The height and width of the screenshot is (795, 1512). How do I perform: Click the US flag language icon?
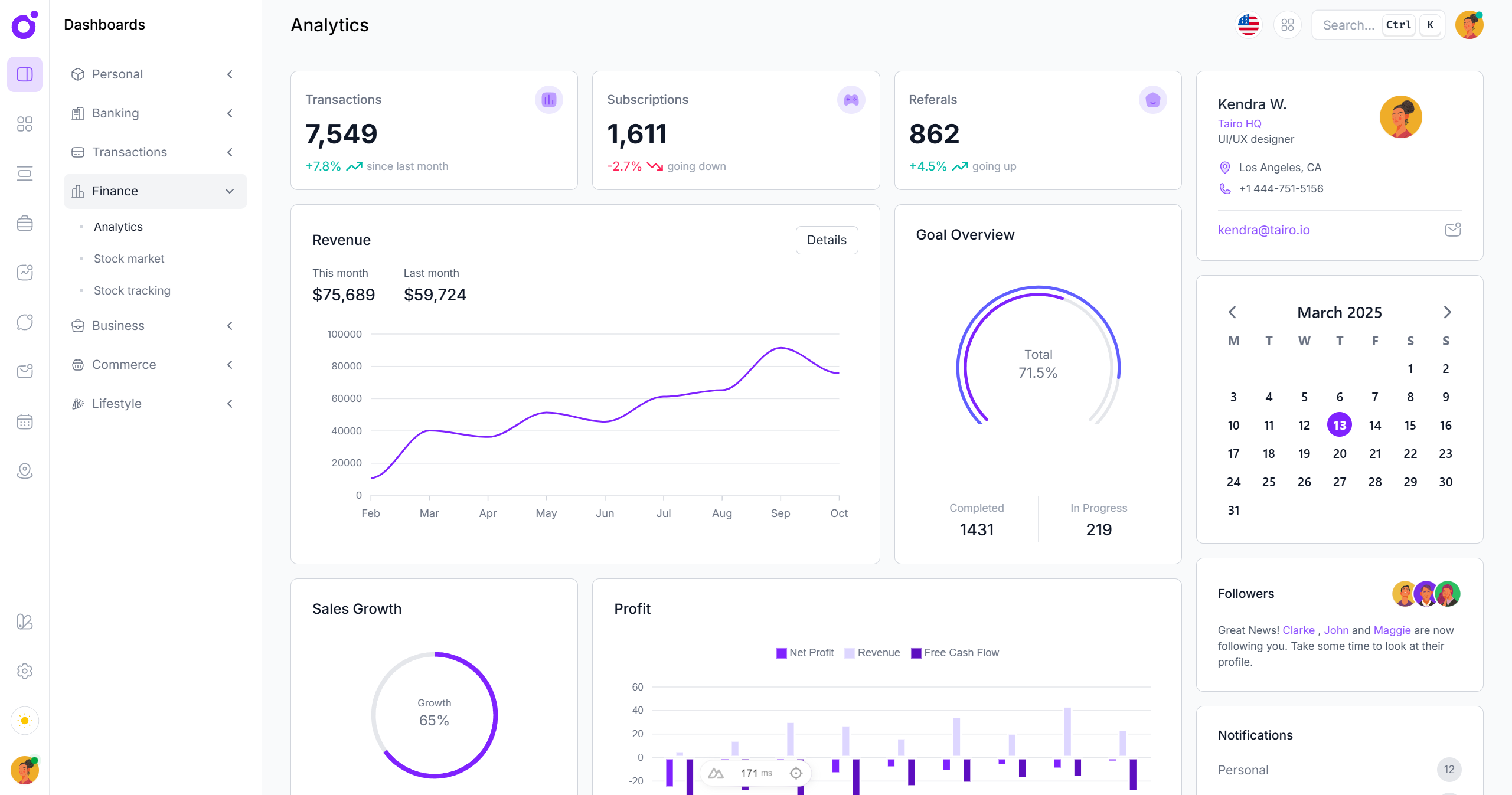click(x=1248, y=24)
